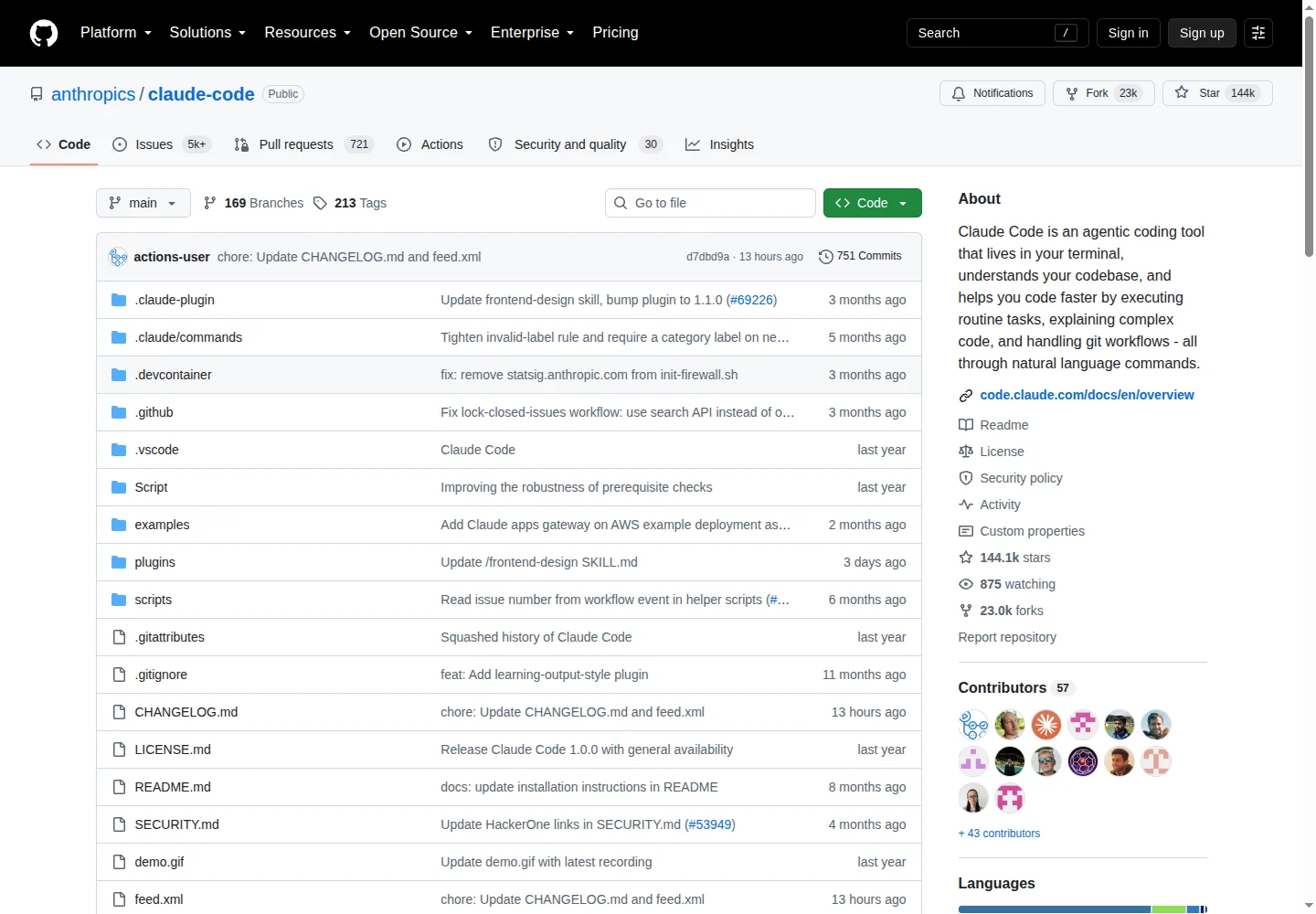This screenshot has width=1316, height=914.
Task: Open the 751 Commits history
Action: 860,257
